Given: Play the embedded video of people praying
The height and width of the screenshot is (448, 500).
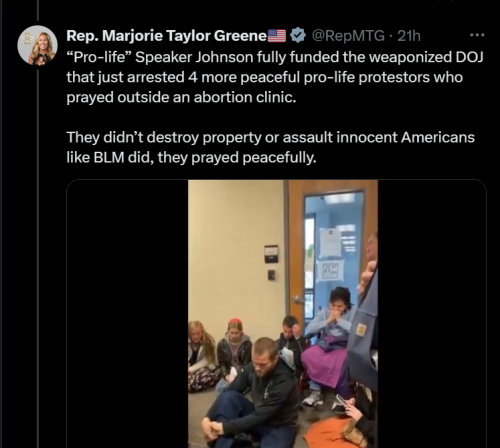Looking at the screenshot, I should point(283,314).
